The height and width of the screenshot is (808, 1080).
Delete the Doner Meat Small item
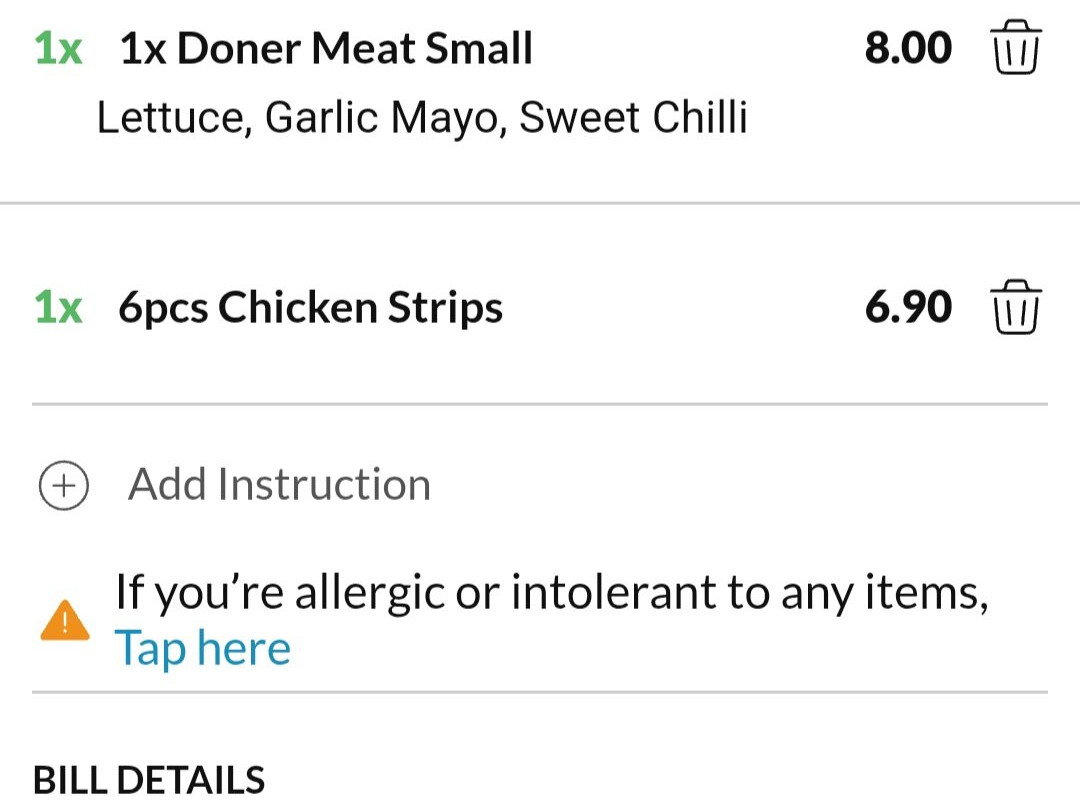click(1016, 47)
